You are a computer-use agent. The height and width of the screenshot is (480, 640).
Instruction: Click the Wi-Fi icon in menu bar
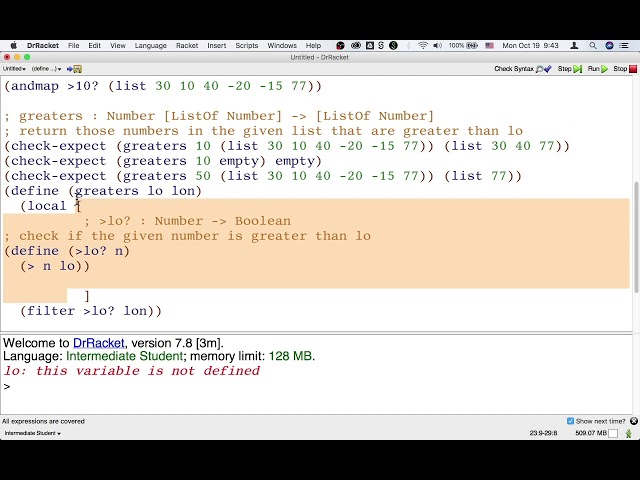coord(423,45)
